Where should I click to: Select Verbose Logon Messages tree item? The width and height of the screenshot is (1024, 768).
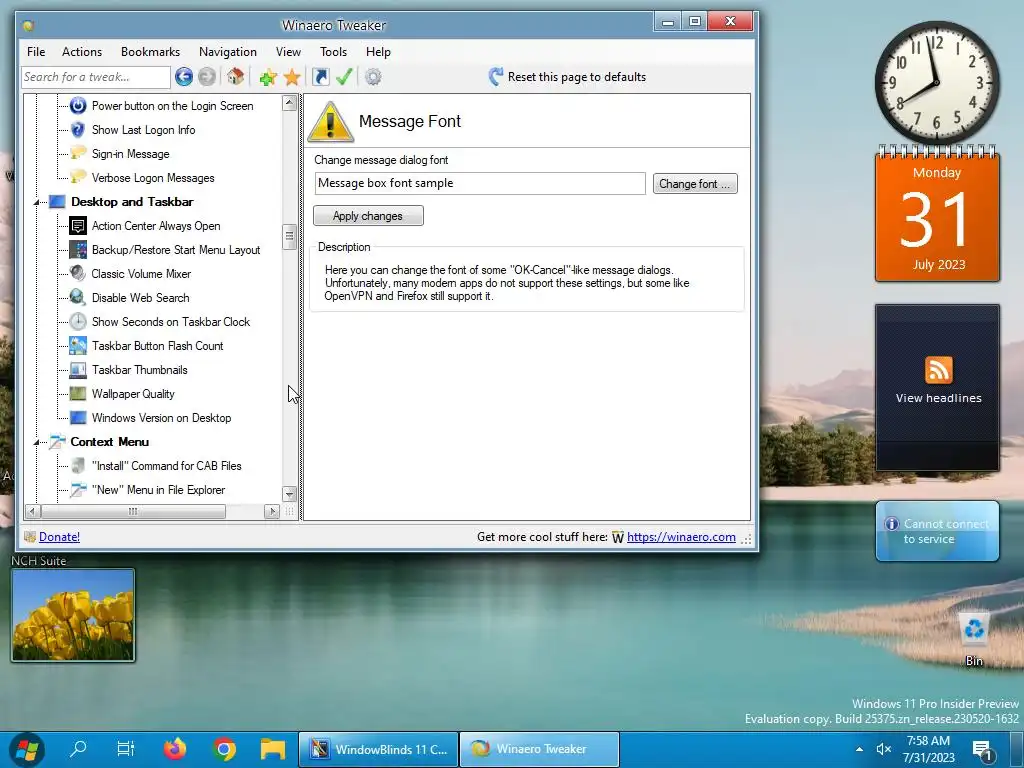pyautogui.click(x=153, y=178)
